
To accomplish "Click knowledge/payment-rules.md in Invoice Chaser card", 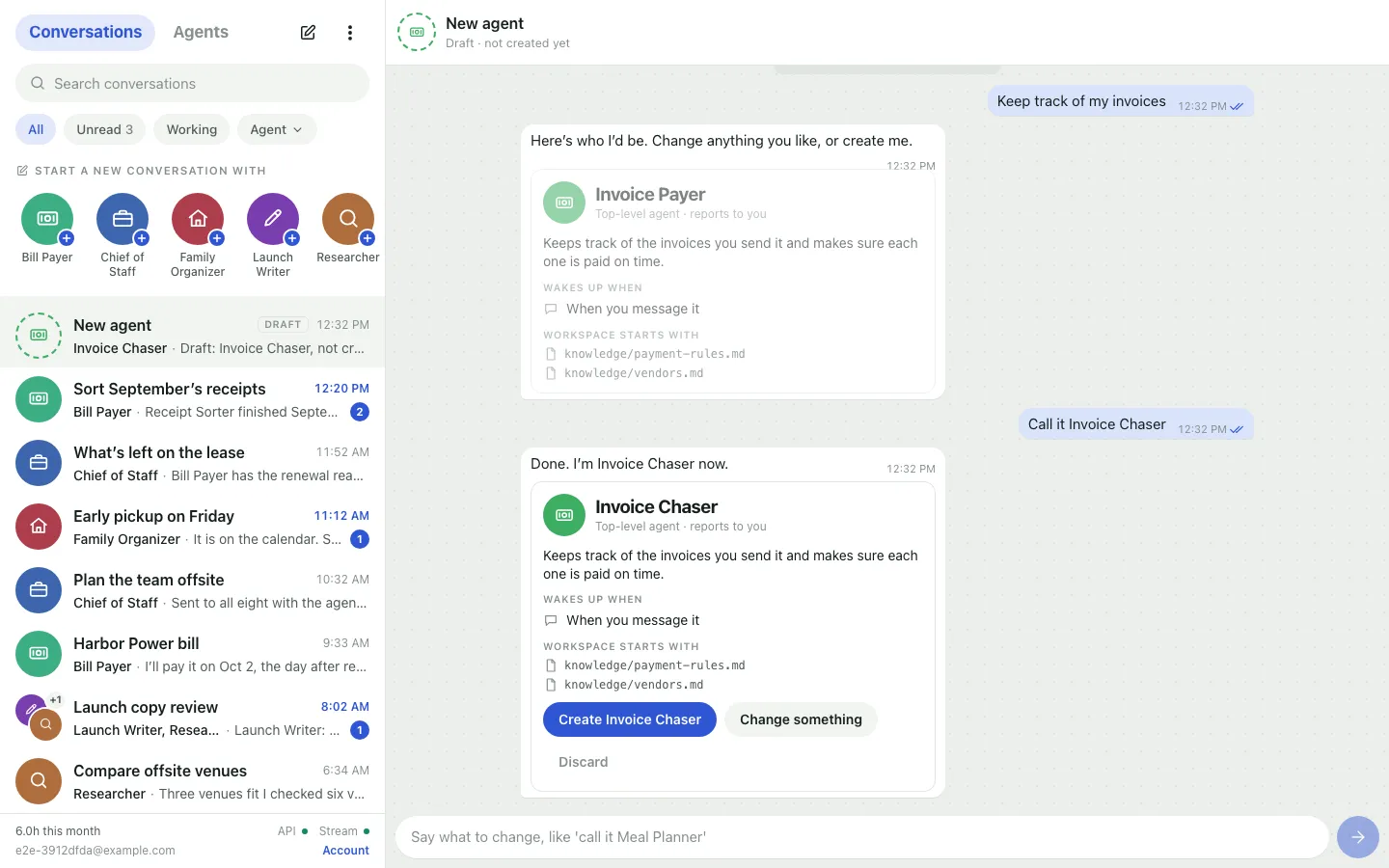I will click(x=654, y=665).
